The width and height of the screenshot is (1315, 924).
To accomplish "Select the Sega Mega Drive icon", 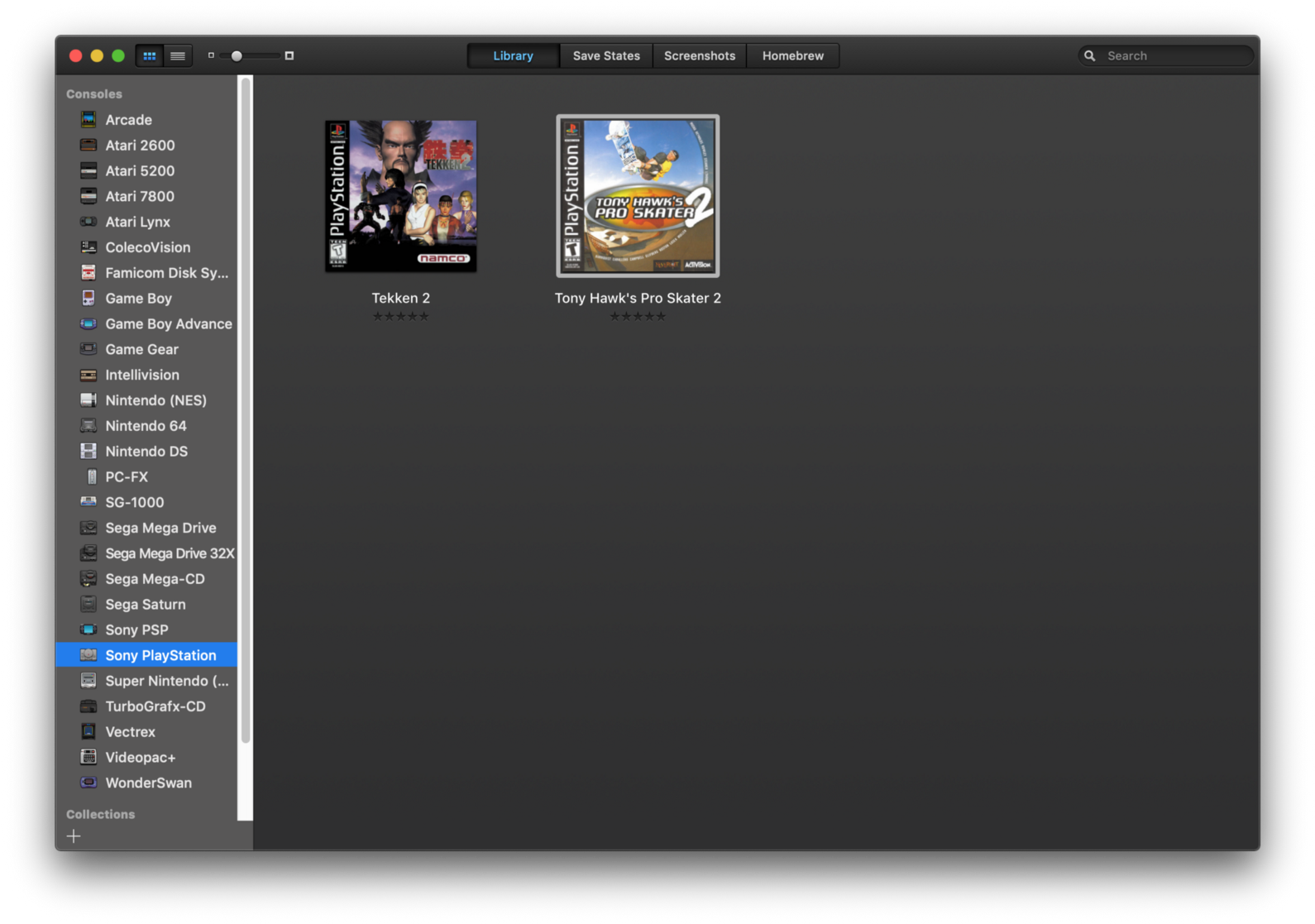I will (x=88, y=528).
